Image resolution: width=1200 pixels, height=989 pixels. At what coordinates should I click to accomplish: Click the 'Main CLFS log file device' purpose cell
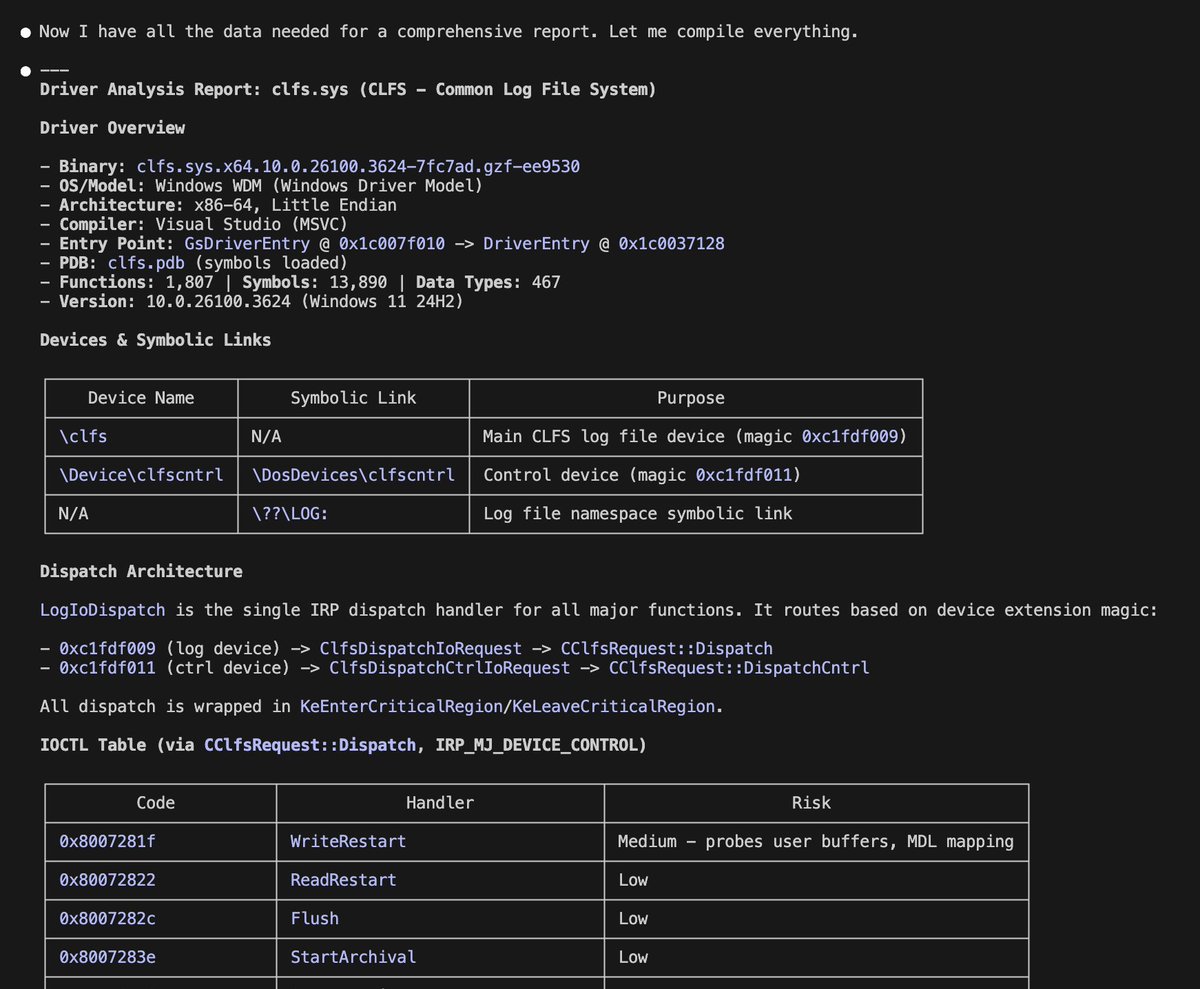click(694, 436)
